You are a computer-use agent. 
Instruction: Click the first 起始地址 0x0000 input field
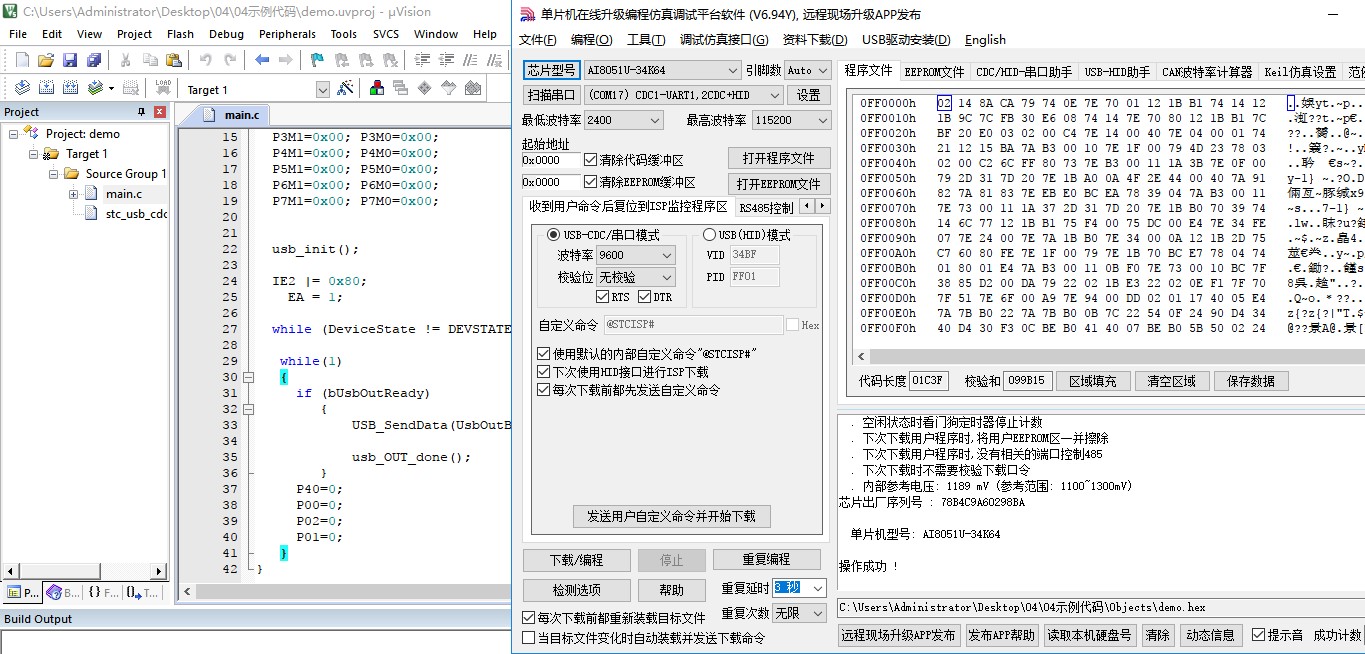550,160
